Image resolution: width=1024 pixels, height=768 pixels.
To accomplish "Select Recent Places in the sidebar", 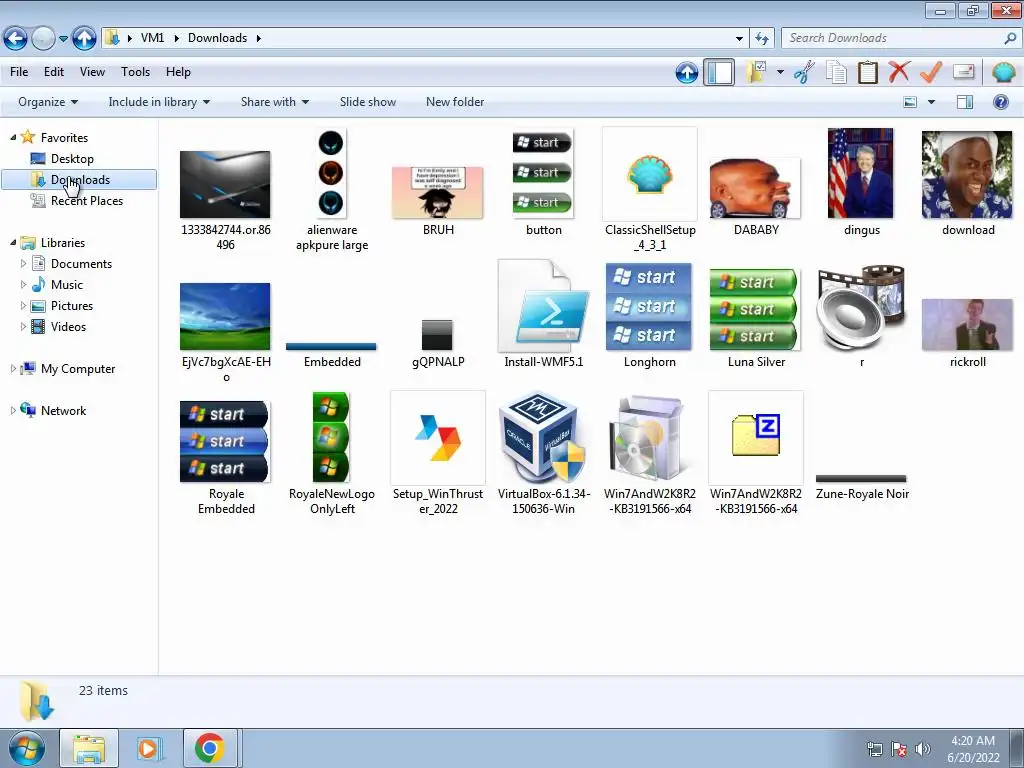I will point(87,200).
